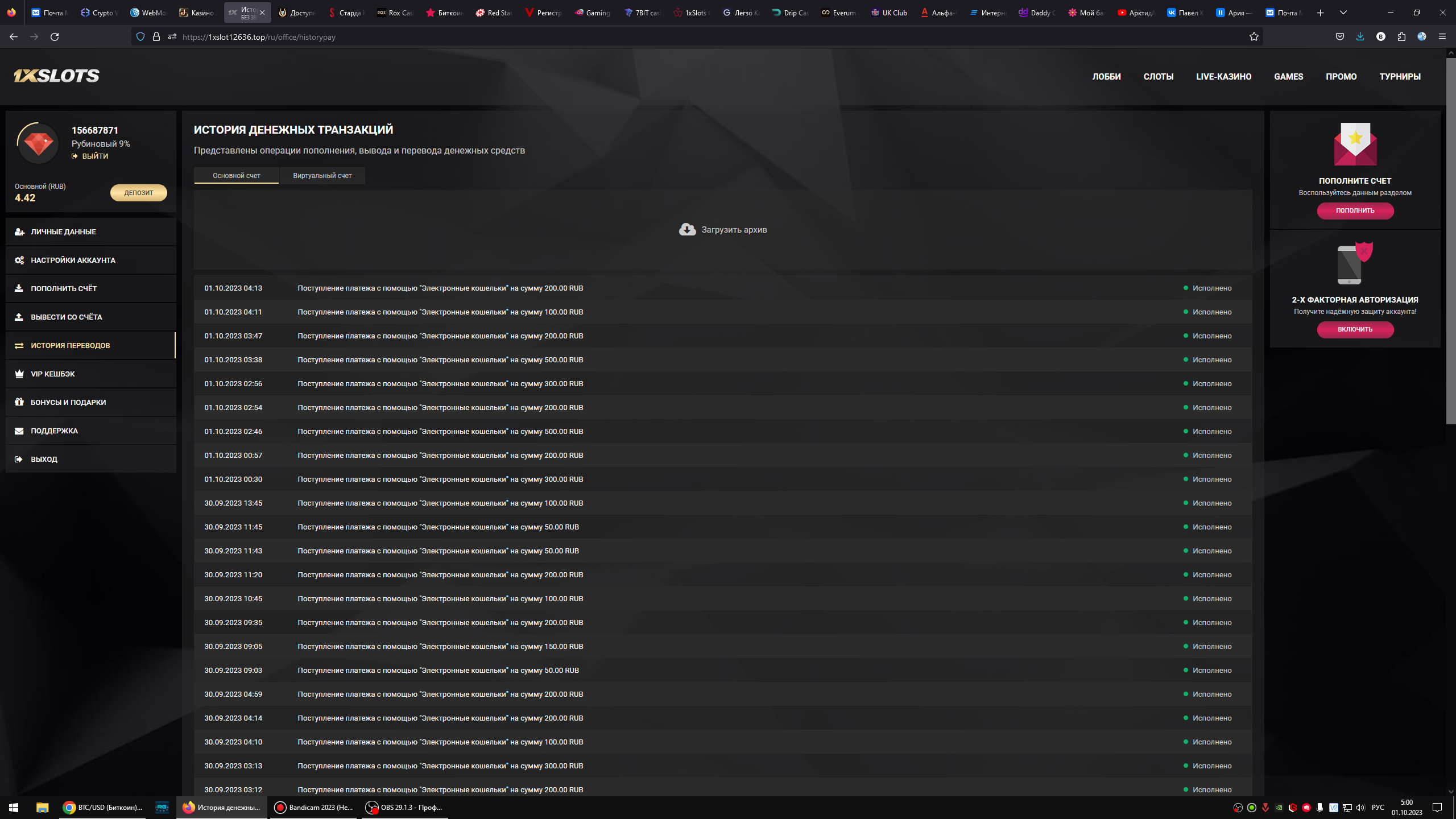
Task: Click the ruby gem status avatar
Action: pyautogui.click(x=38, y=143)
